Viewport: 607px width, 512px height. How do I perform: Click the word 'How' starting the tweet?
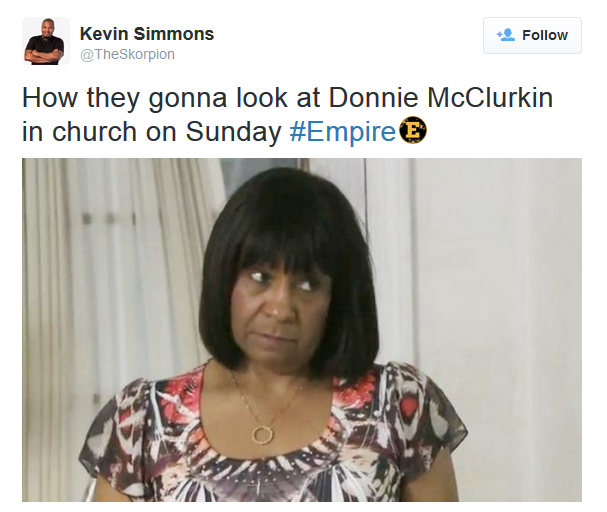tap(50, 98)
